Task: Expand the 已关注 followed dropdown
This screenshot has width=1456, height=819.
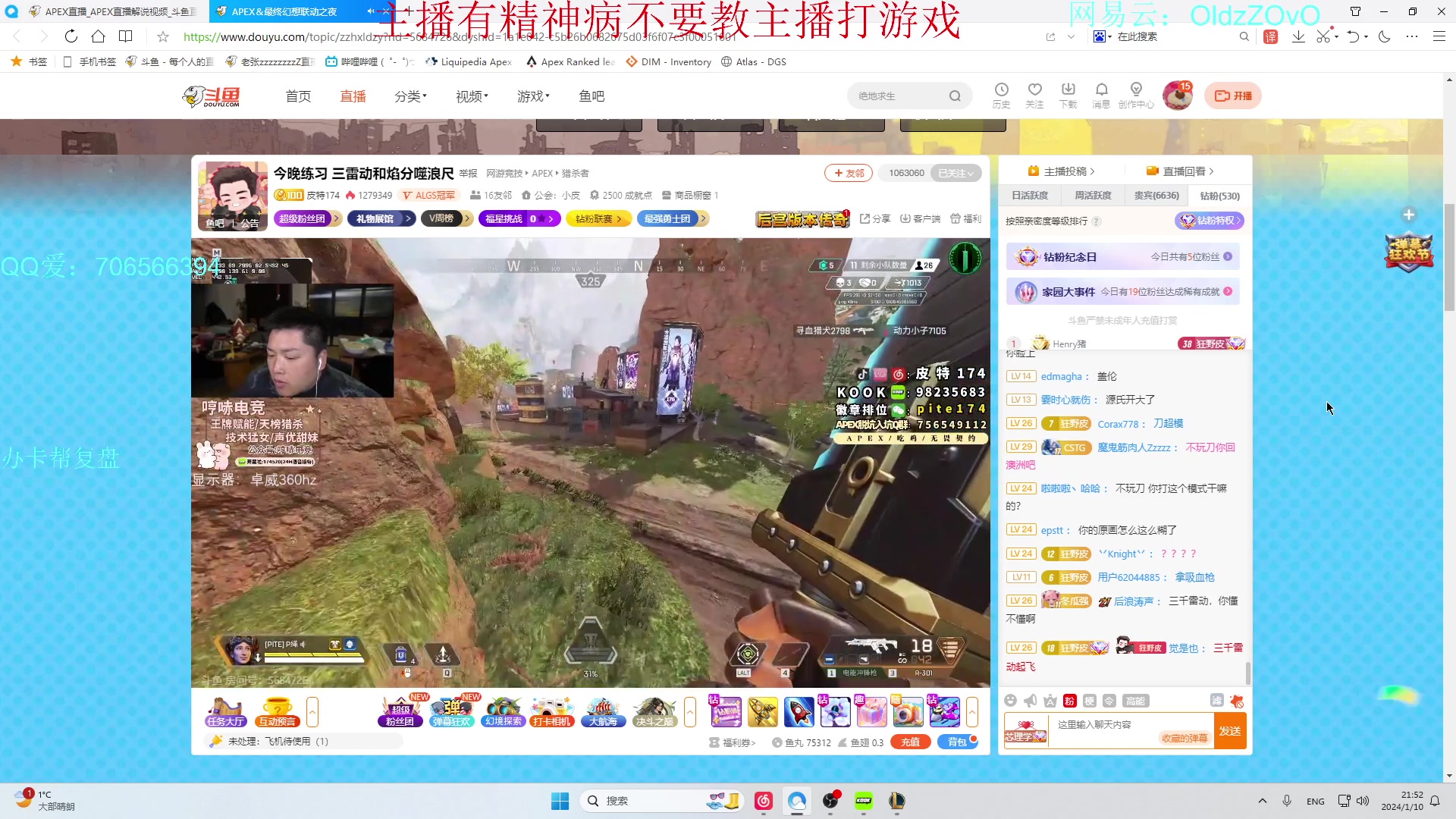Action: [x=955, y=173]
